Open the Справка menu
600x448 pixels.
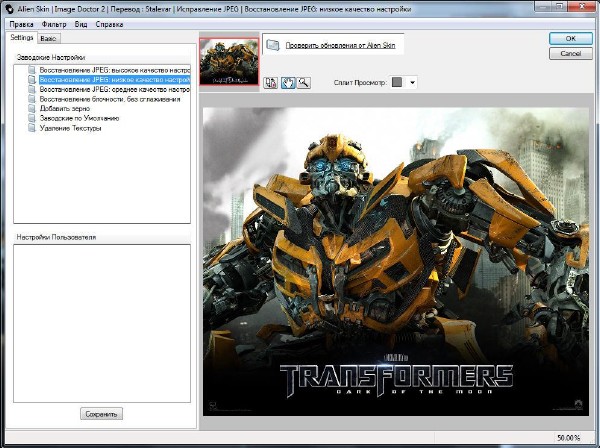[x=109, y=23]
